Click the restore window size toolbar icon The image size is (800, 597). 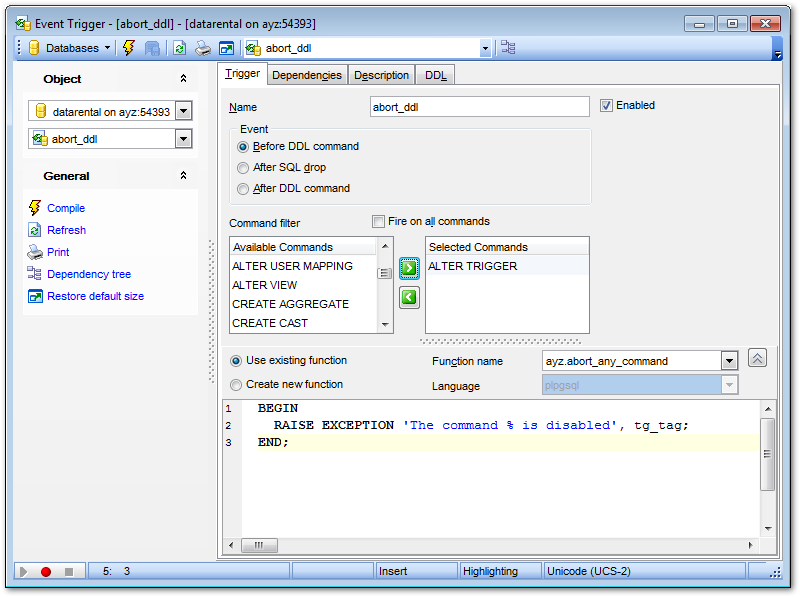(226, 47)
